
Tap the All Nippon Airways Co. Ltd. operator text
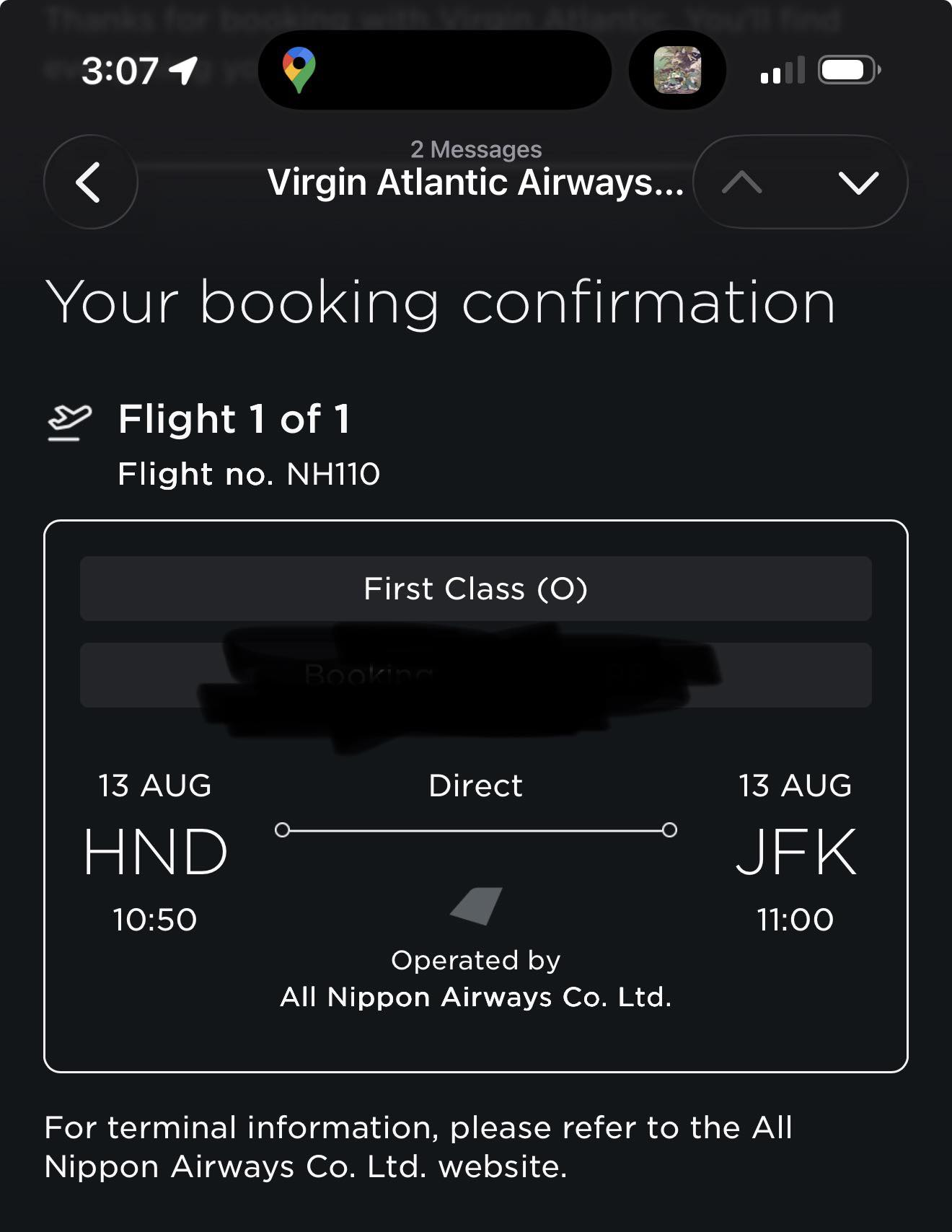476,997
